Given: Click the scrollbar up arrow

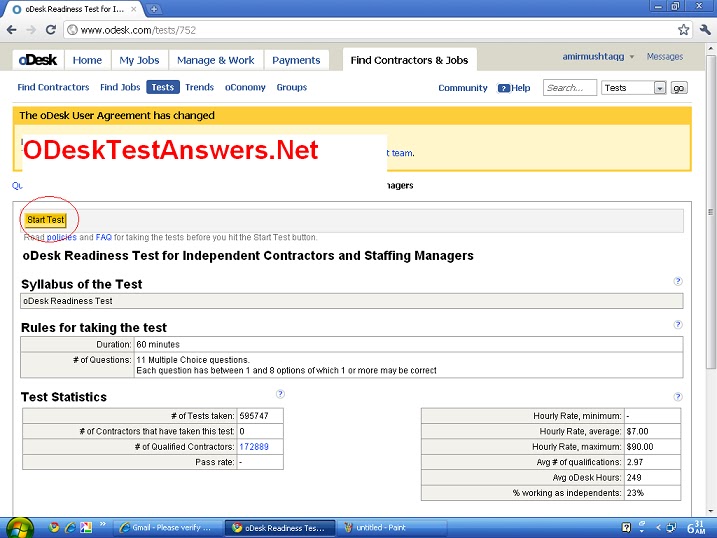Looking at the screenshot, I should point(710,48).
